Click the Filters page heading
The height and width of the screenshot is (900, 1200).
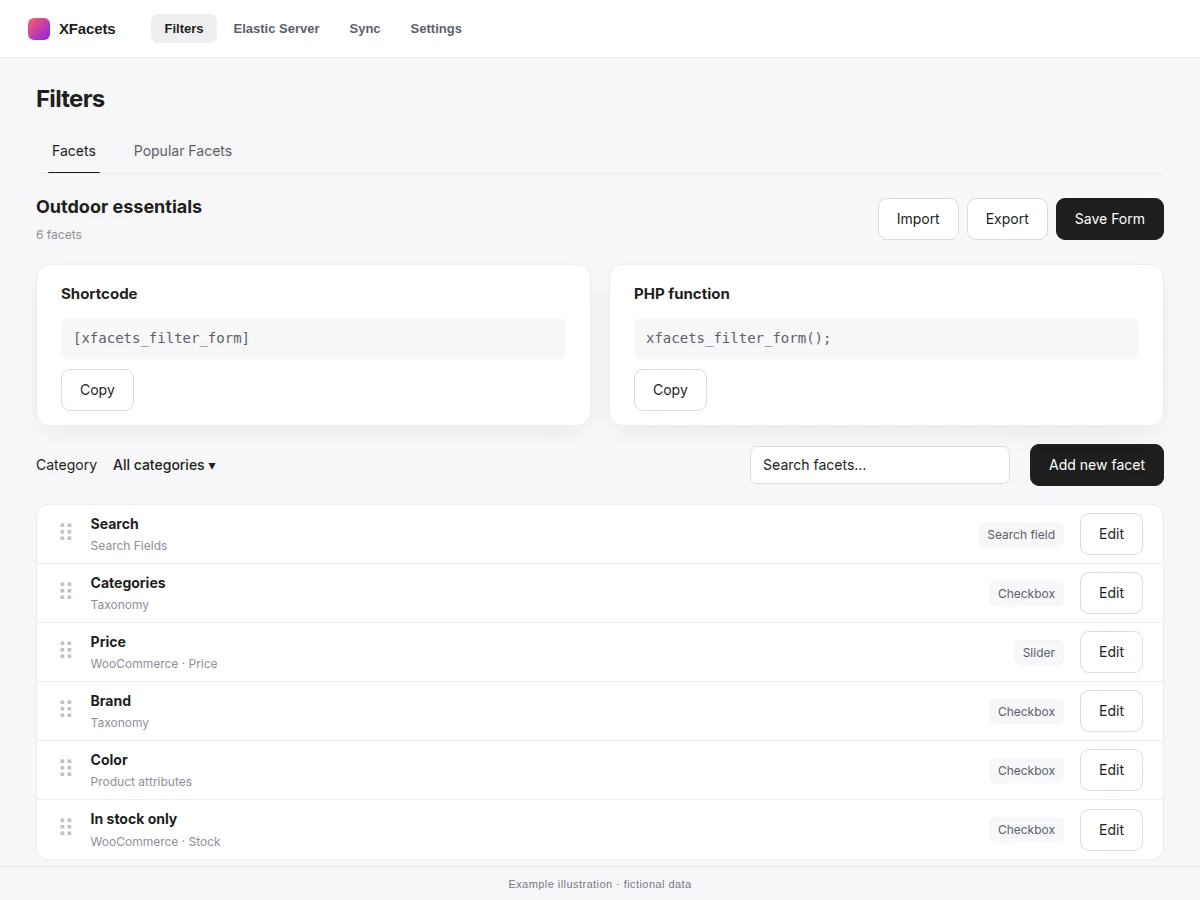[x=70, y=99]
